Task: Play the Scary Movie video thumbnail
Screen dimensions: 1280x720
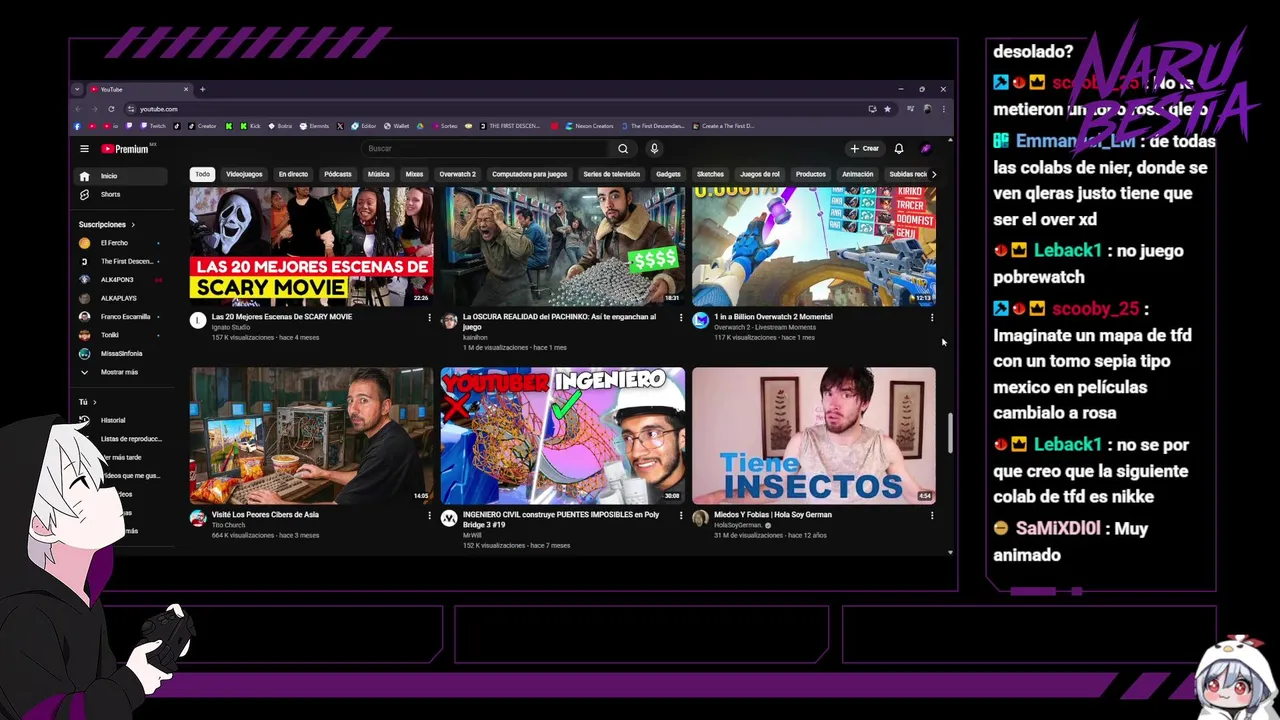Action: tap(312, 246)
